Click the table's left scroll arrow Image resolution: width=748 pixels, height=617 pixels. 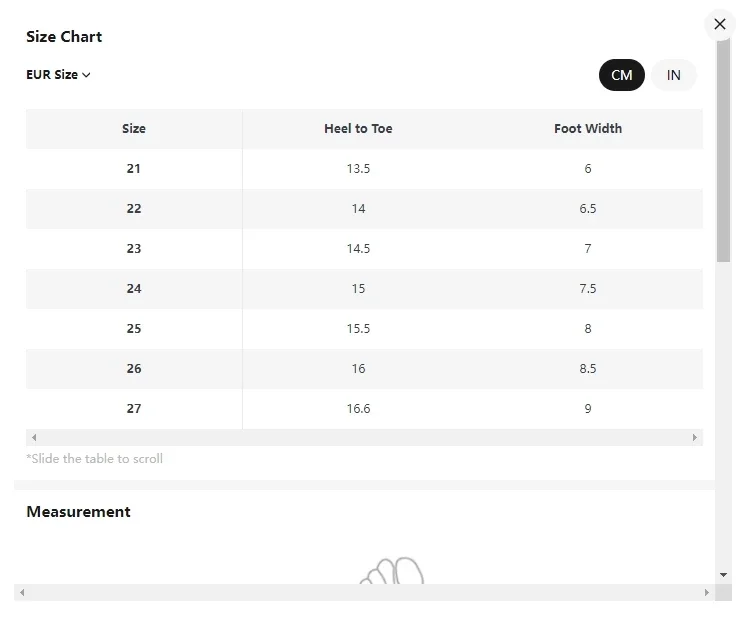pos(34,437)
